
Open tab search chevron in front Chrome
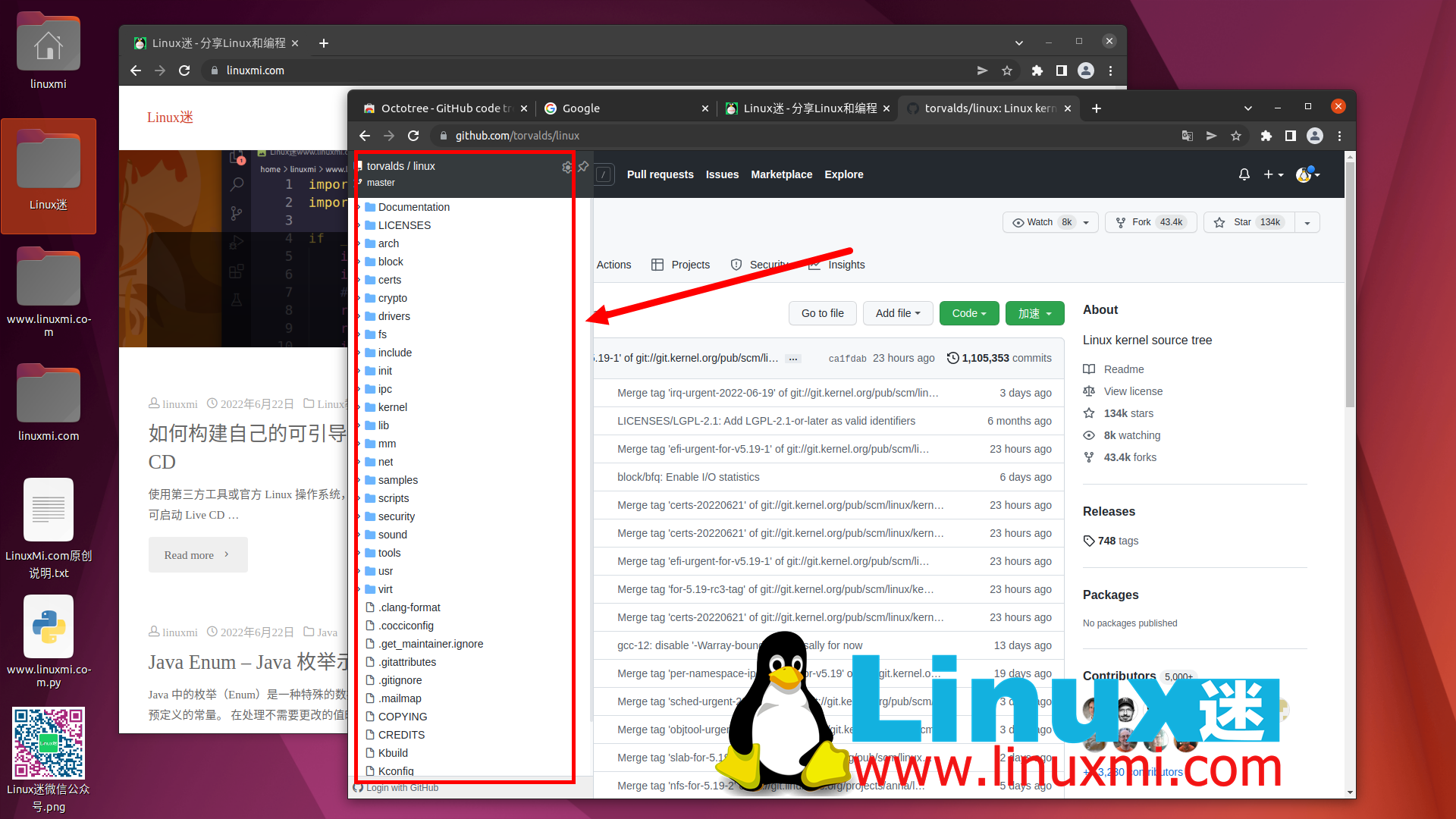pos(1247,108)
